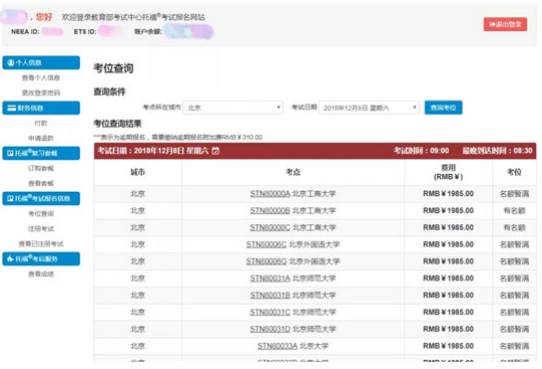
Task: Click 名额暂满 in the STN80006C row
Action: click(514, 244)
